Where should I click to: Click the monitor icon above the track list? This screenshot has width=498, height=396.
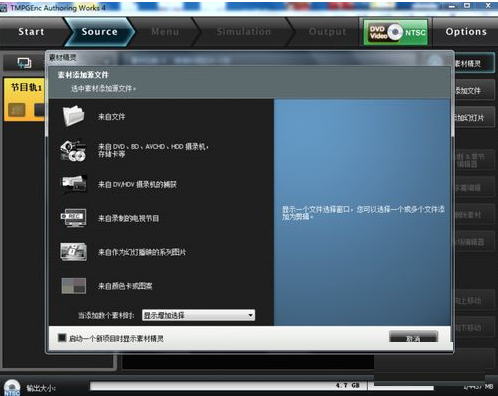[x=24, y=63]
